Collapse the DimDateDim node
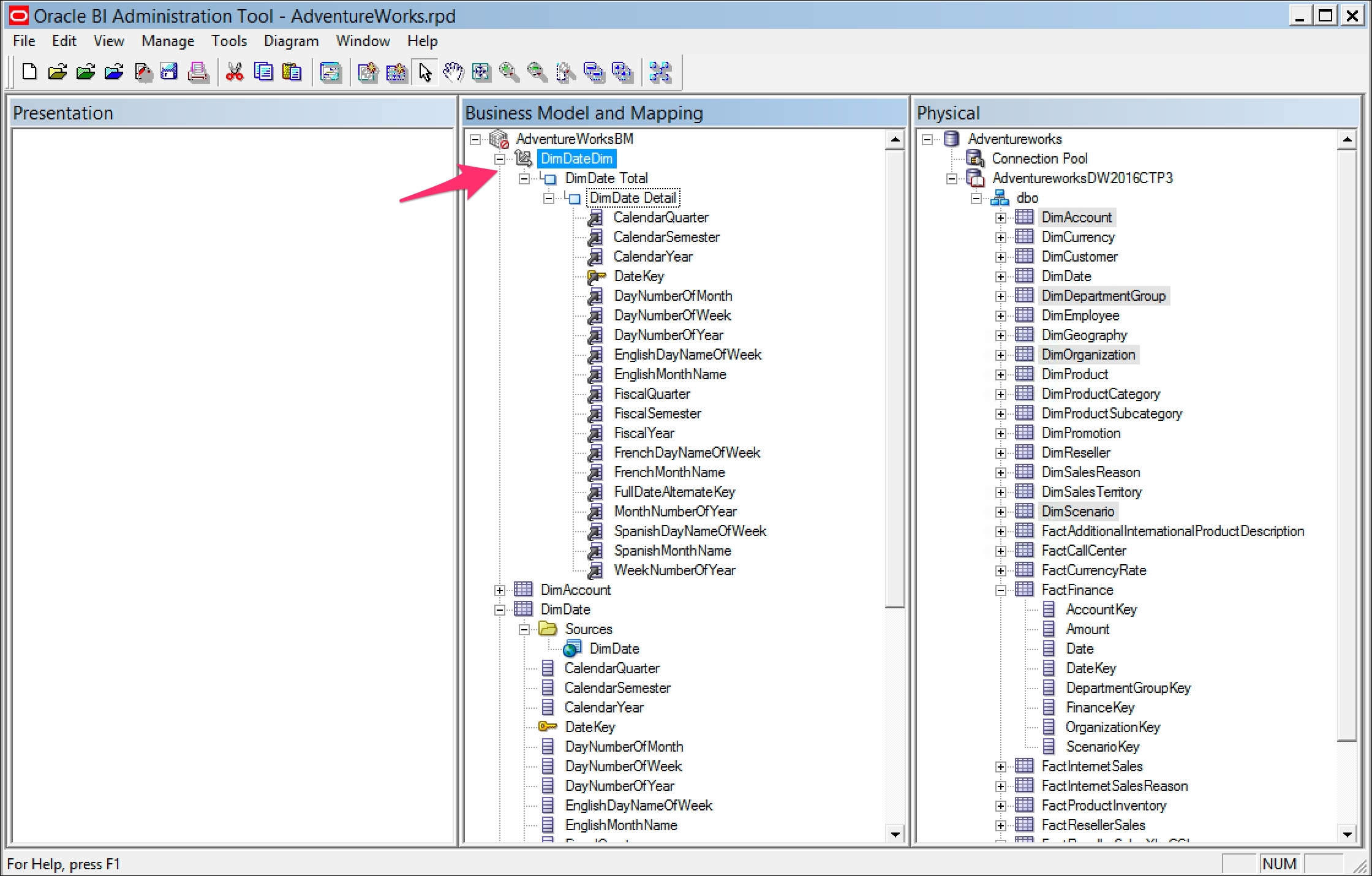Screen dimensions: 1372x876 coord(500,159)
